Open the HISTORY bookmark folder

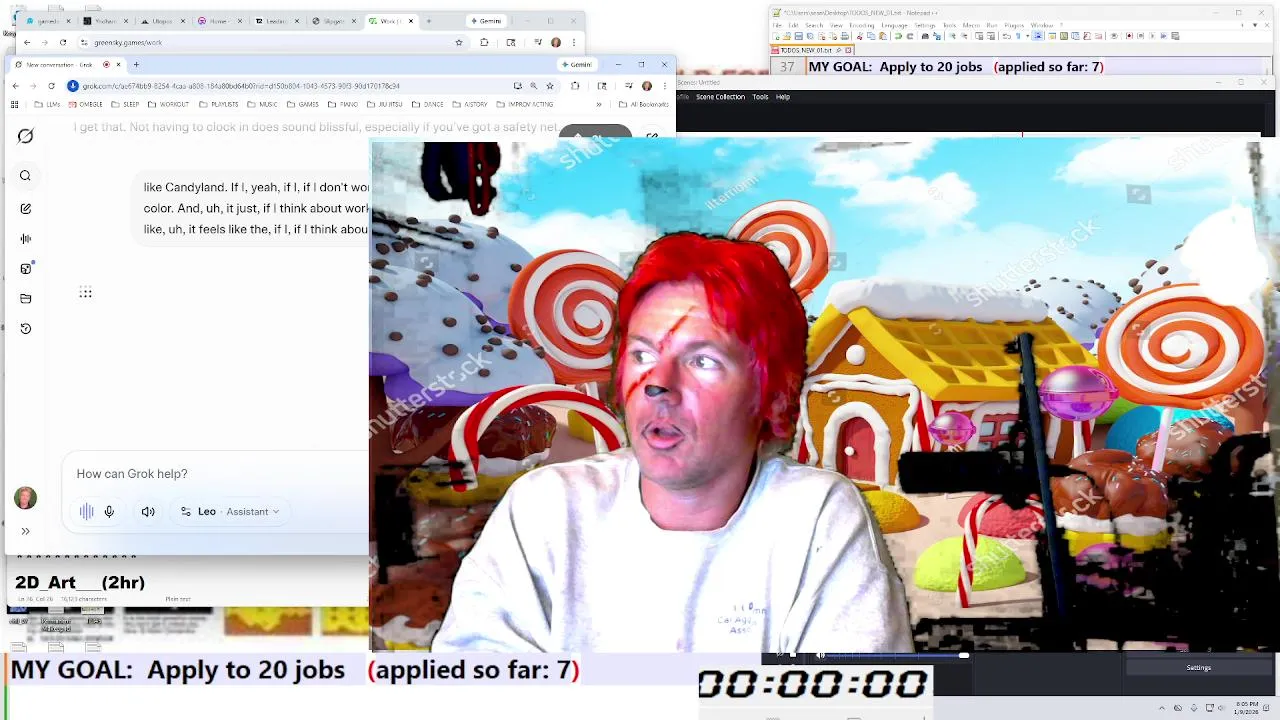[469, 104]
